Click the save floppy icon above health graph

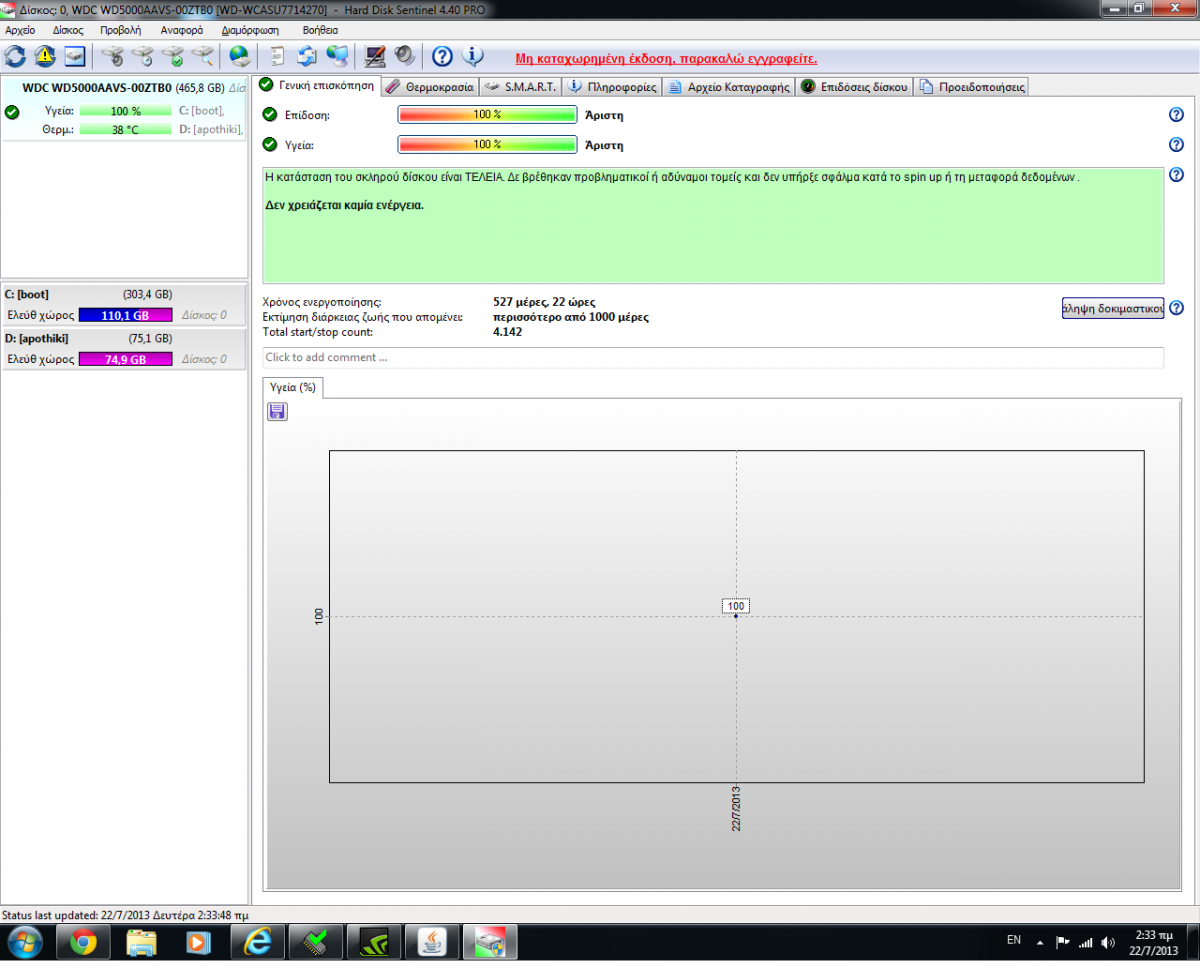click(x=277, y=412)
